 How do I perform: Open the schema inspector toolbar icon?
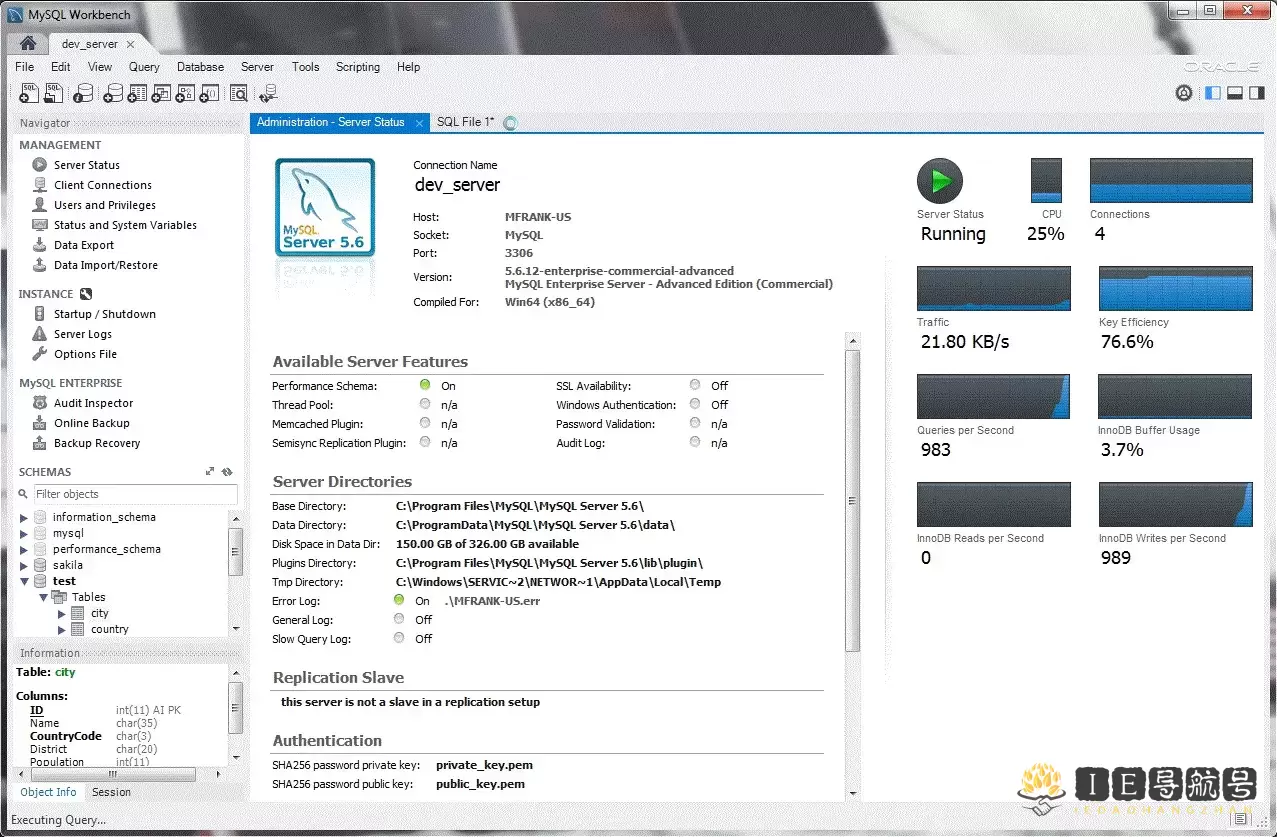(83, 93)
